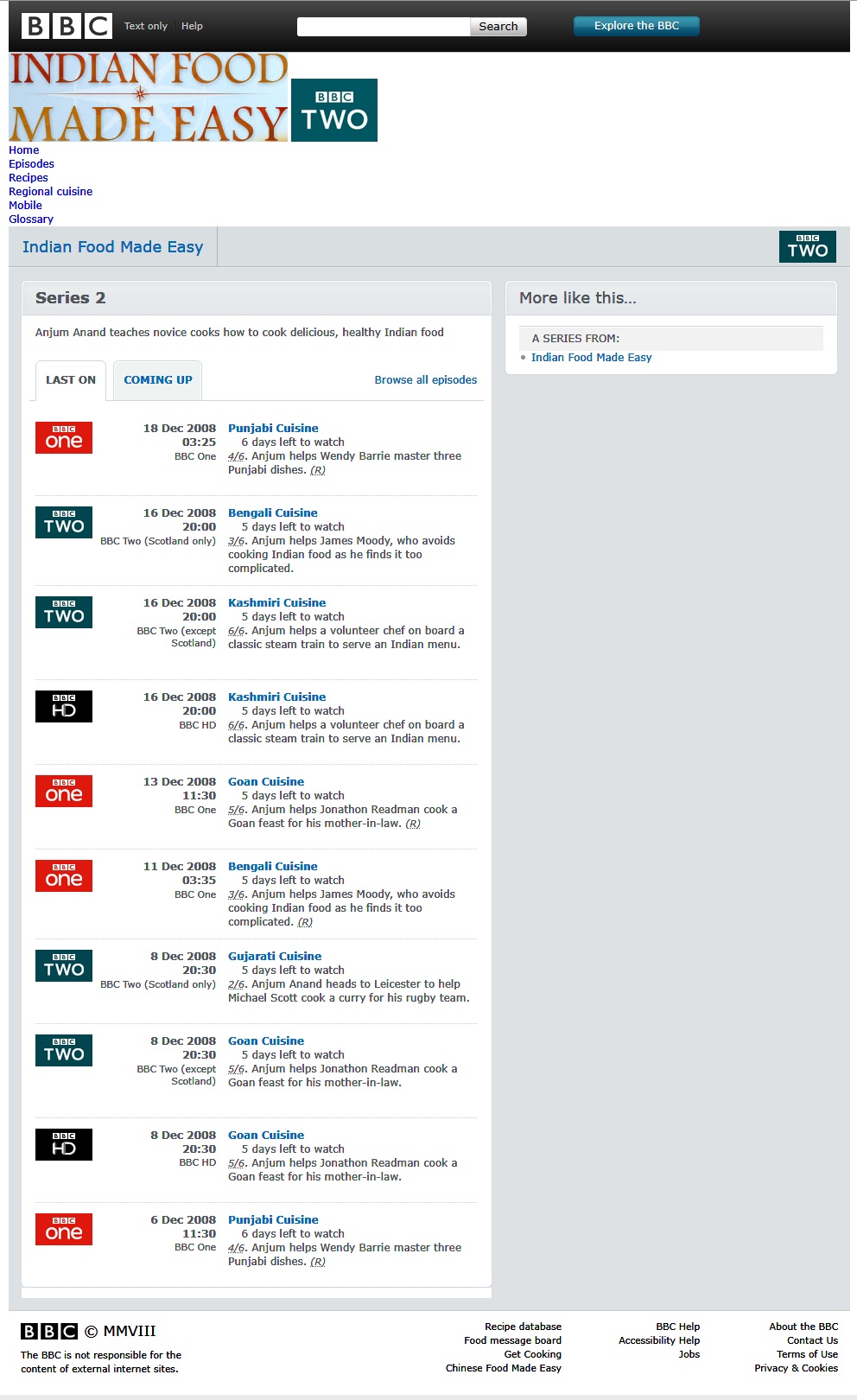Click BBC Two icon beside Gujarati Cuisine
The image size is (857, 1400).
click(x=64, y=965)
